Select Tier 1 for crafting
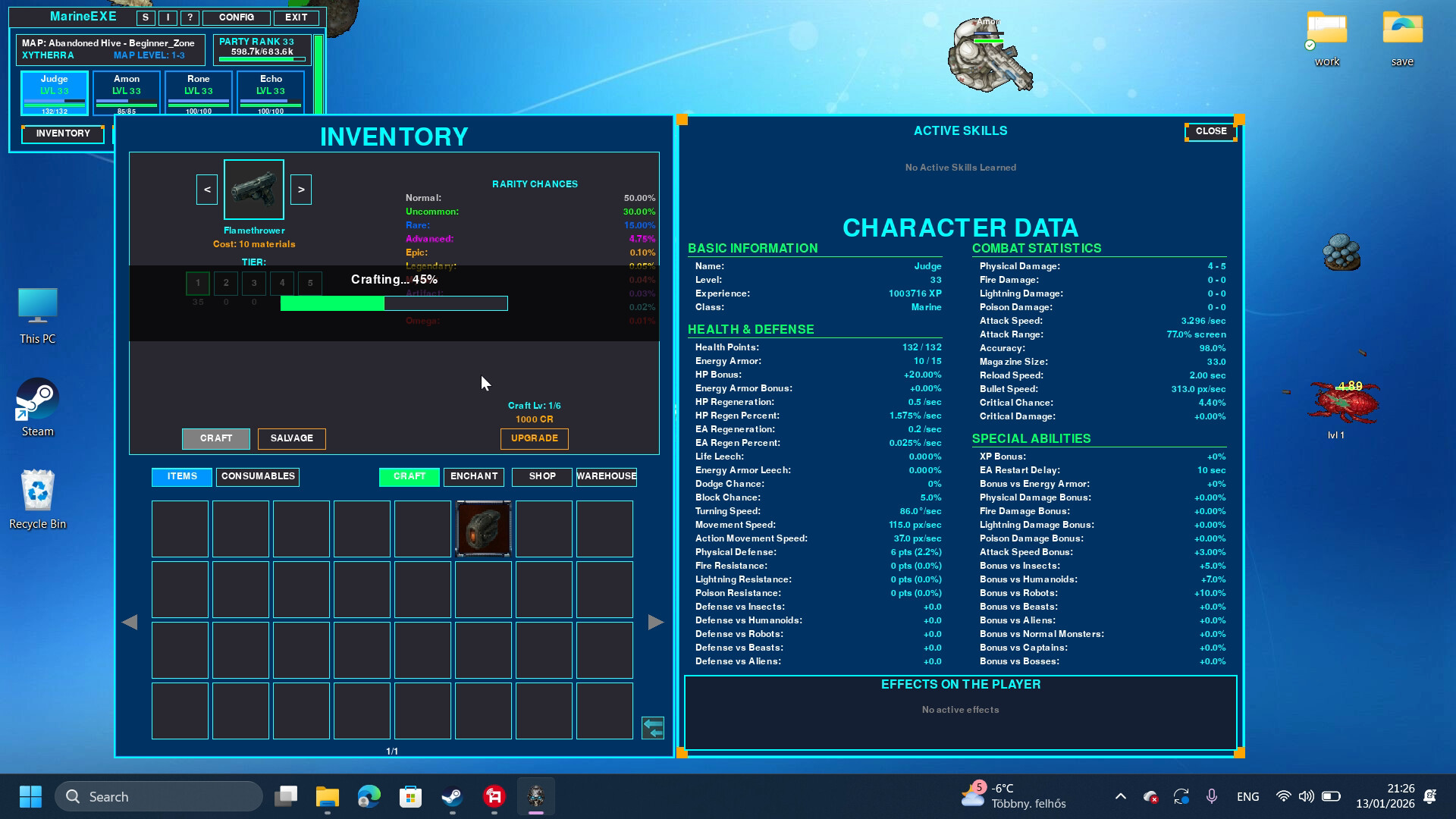This screenshot has width=1456, height=819. point(197,283)
